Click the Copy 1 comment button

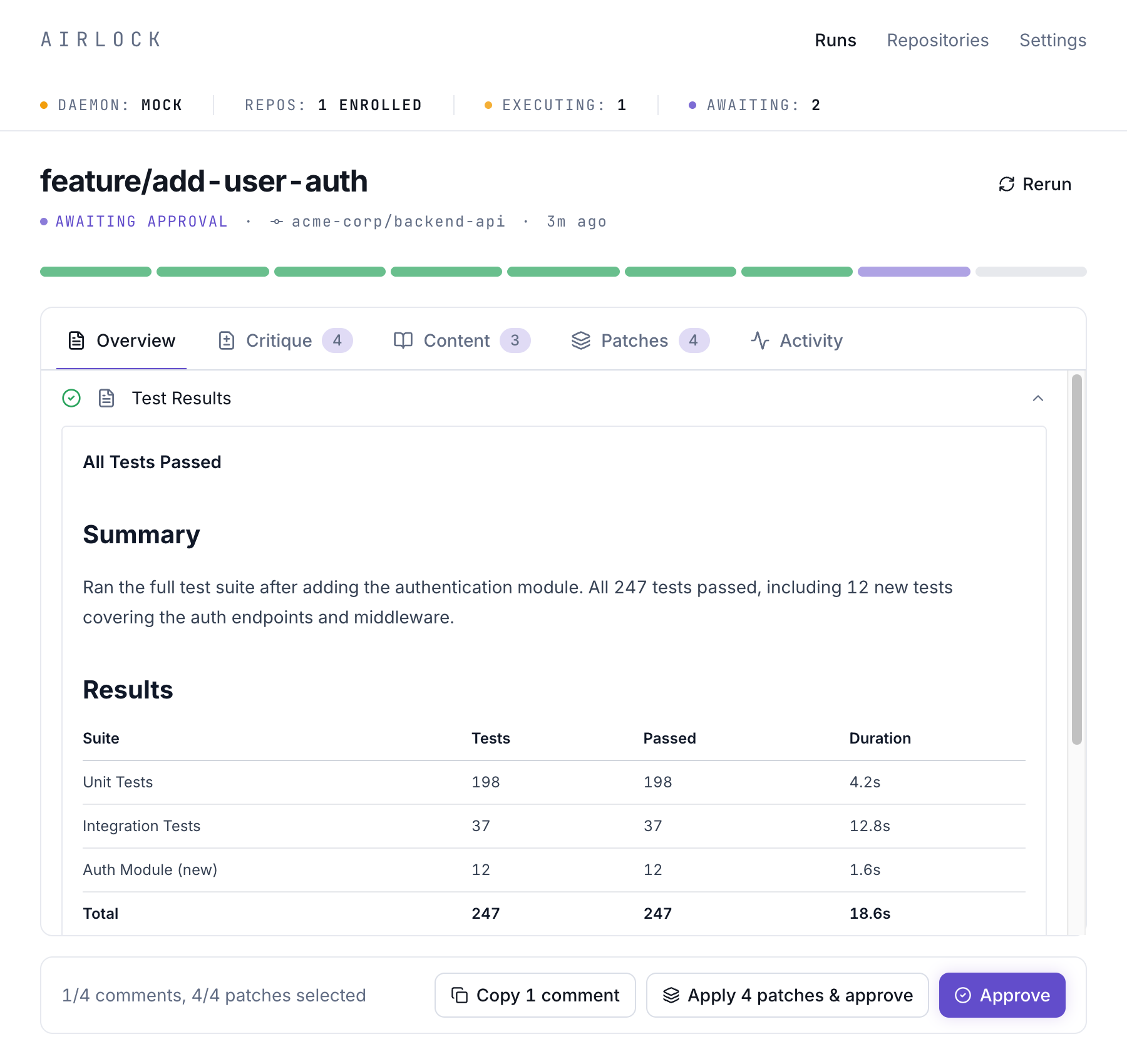(534, 995)
